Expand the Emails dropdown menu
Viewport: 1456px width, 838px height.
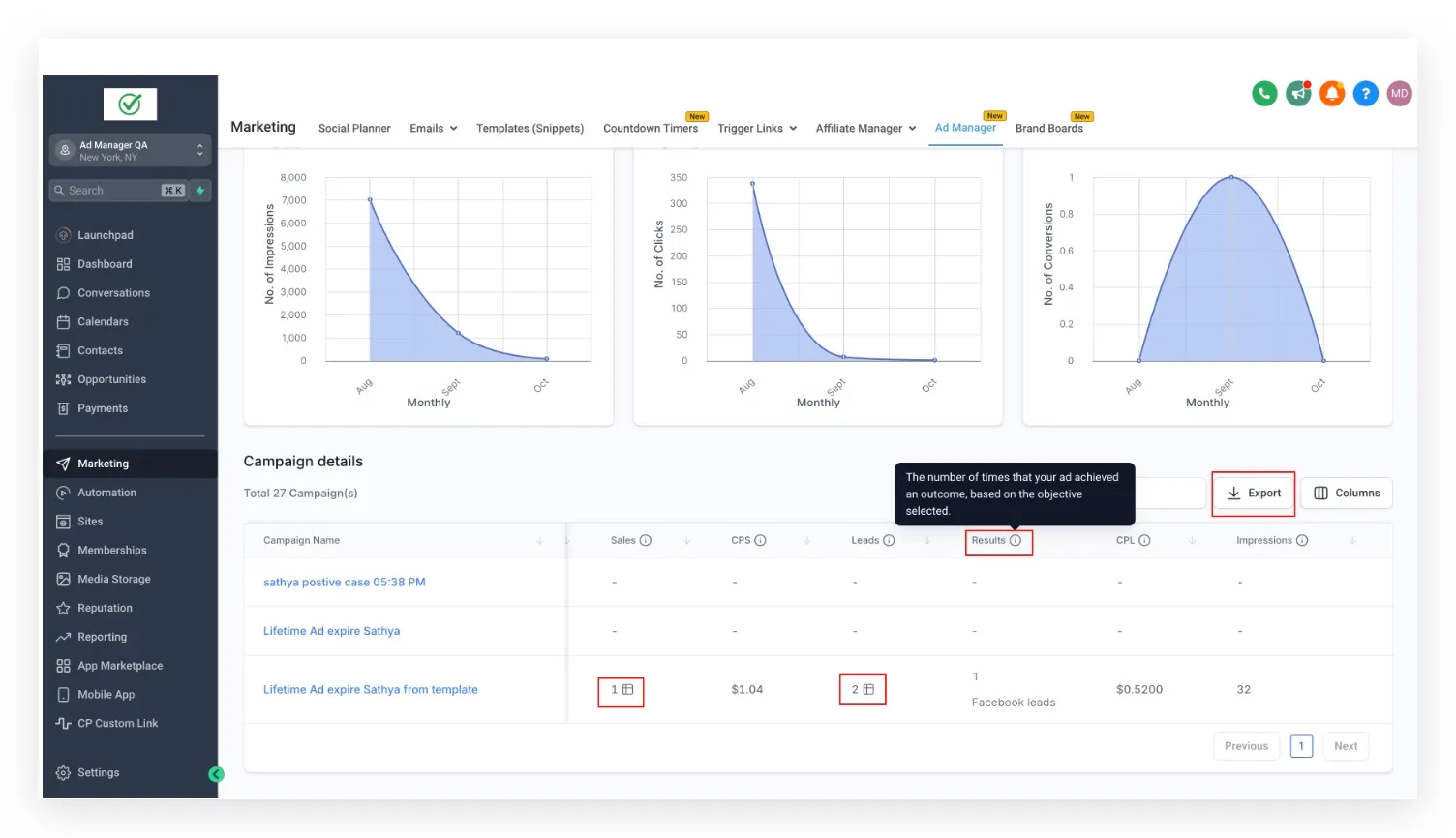pyautogui.click(x=434, y=129)
